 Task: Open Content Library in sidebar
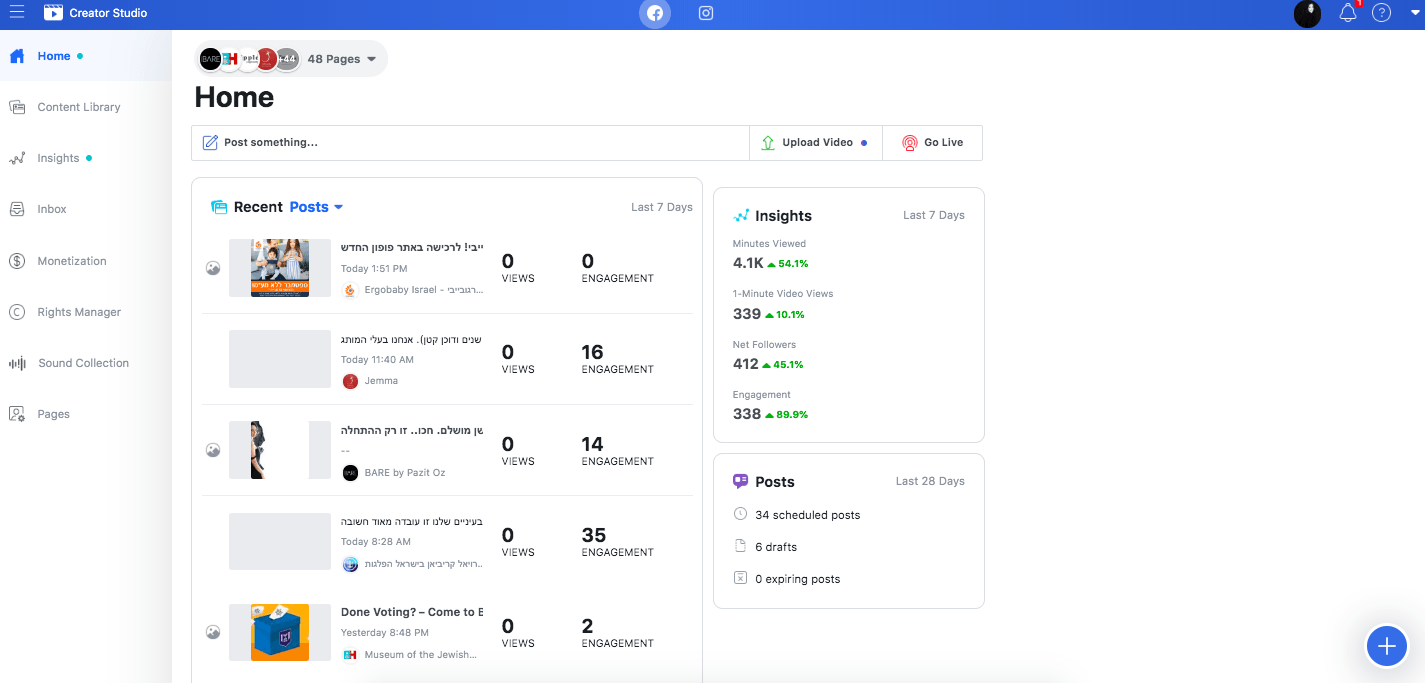coord(79,107)
